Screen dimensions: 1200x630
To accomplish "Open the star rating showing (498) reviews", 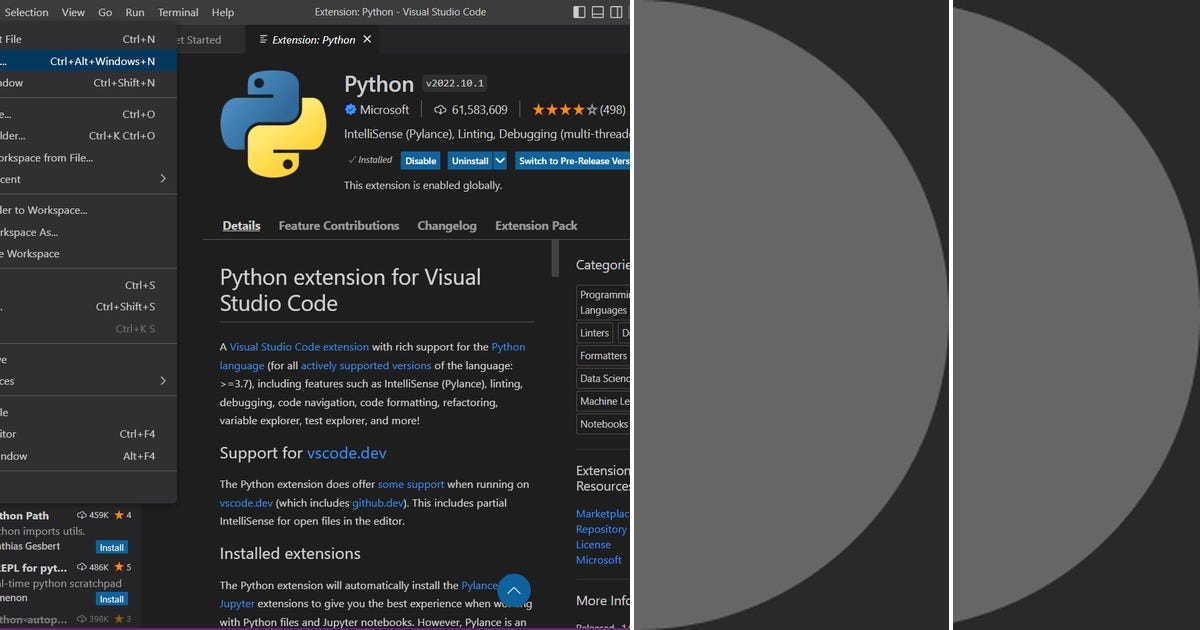I will pos(578,110).
